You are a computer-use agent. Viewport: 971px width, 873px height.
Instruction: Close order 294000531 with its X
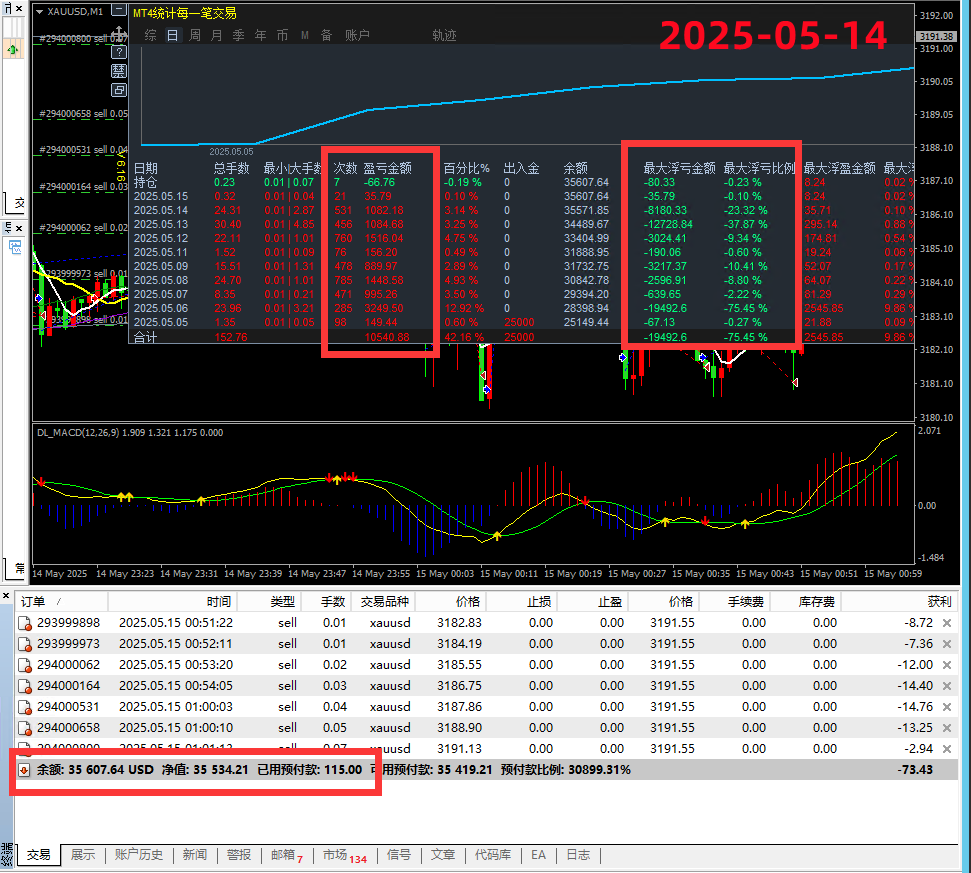point(947,707)
